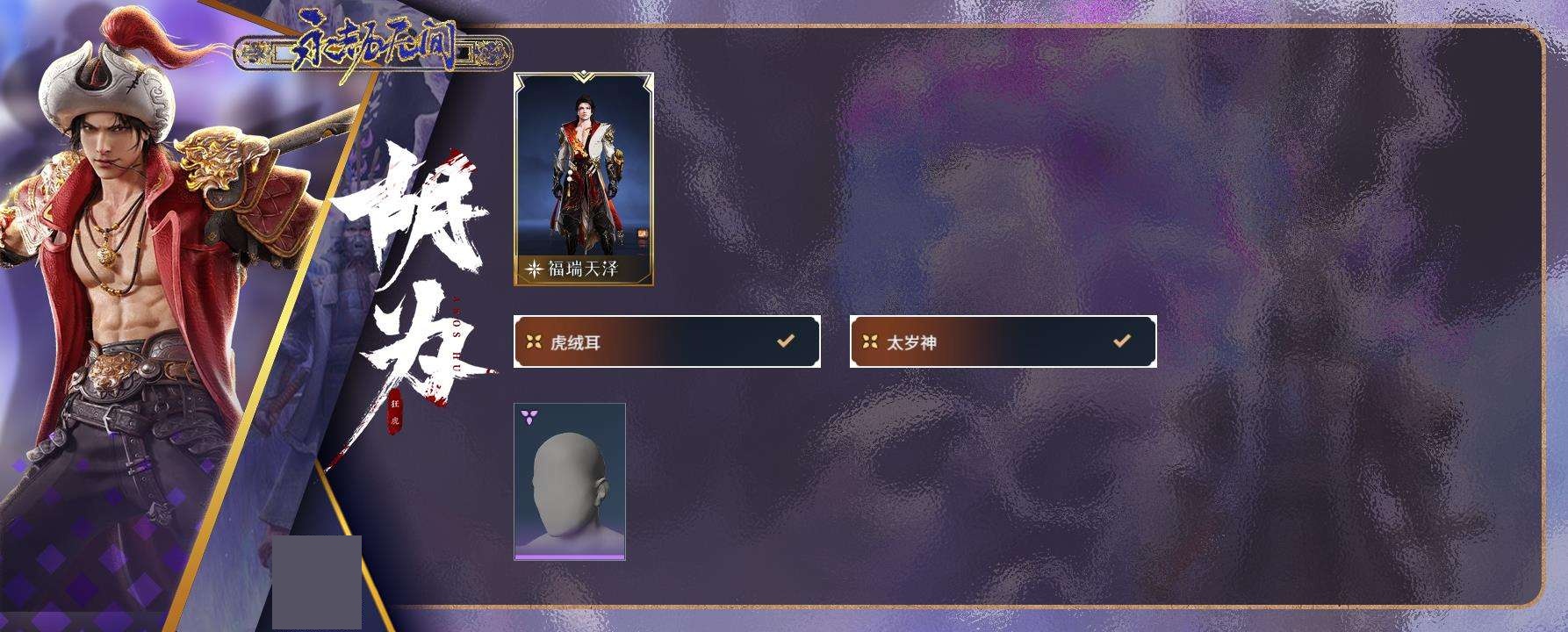1568x632 pixels.
Task: Click the white calligraphy hero title
Action: coord(413,272)
